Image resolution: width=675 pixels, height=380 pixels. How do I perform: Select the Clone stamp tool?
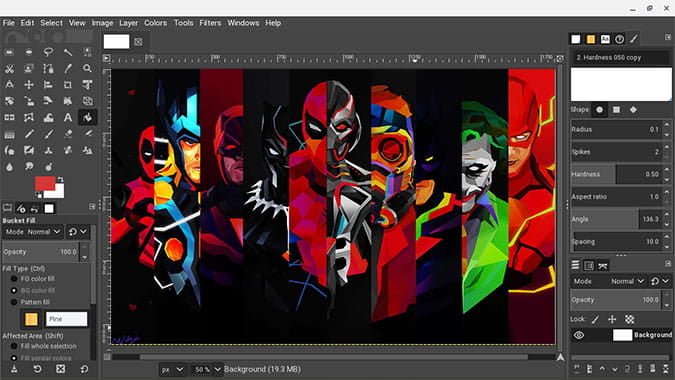coord(48,151)
